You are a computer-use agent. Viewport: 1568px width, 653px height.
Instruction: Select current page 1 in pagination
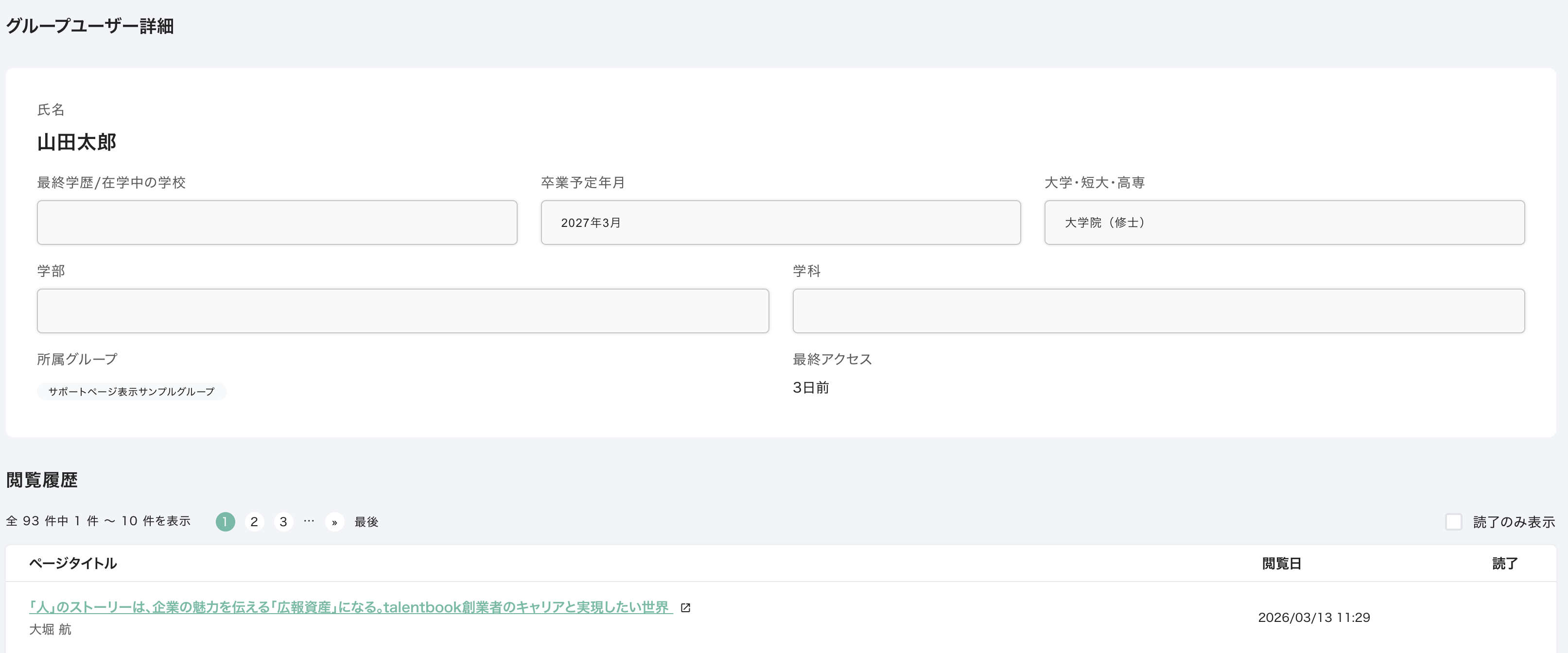tap(225, 521)
